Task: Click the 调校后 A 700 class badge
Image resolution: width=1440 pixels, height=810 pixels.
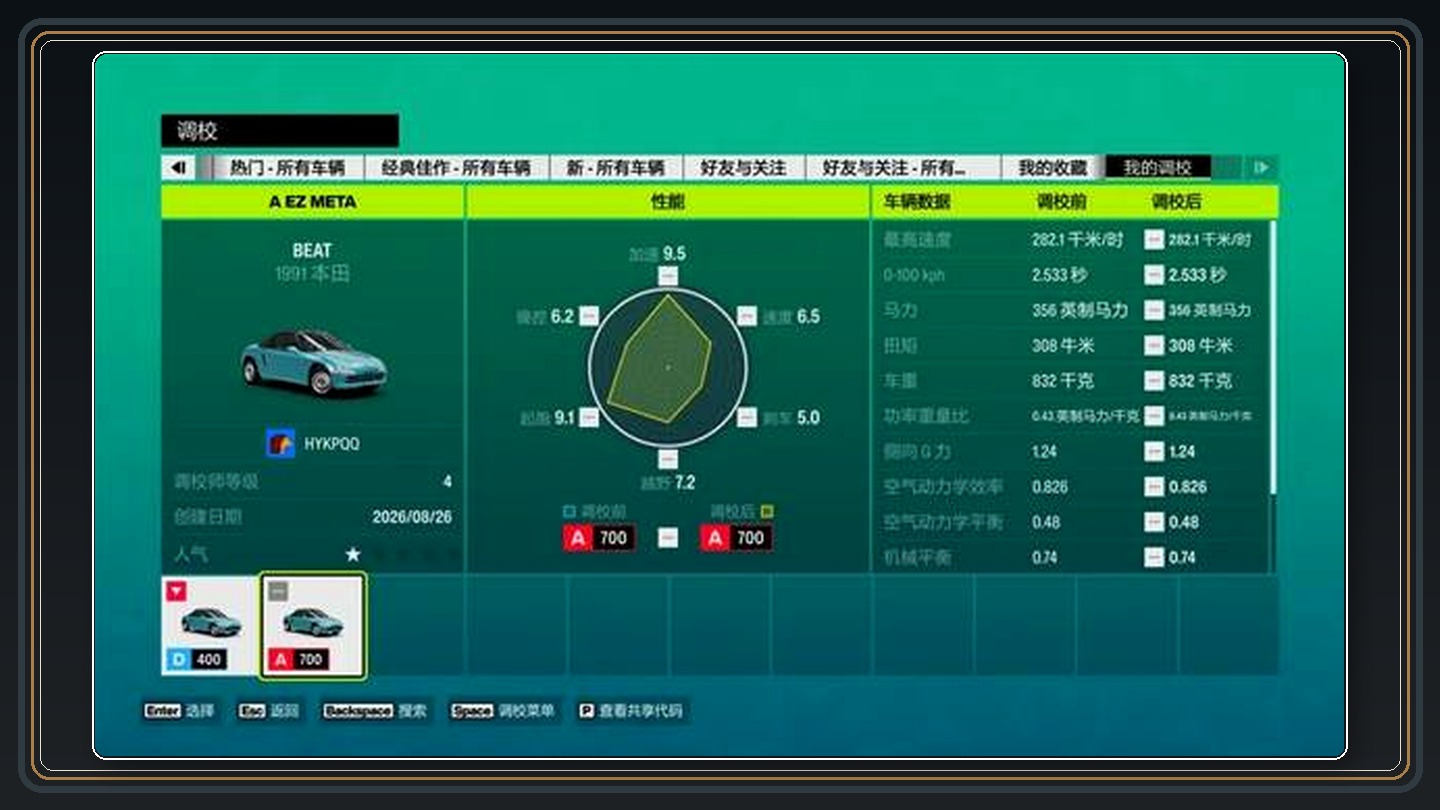Action: coord(736,538)
